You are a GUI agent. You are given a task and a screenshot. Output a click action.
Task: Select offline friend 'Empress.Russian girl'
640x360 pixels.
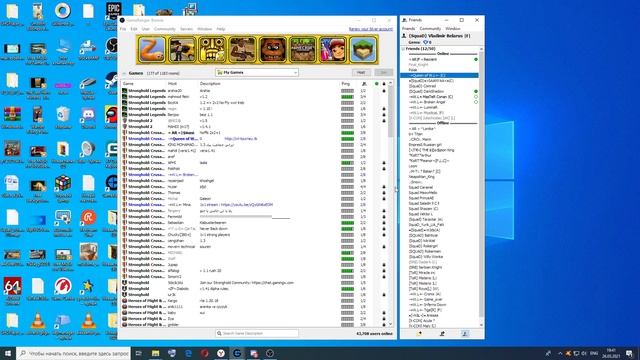click(425, 144)
